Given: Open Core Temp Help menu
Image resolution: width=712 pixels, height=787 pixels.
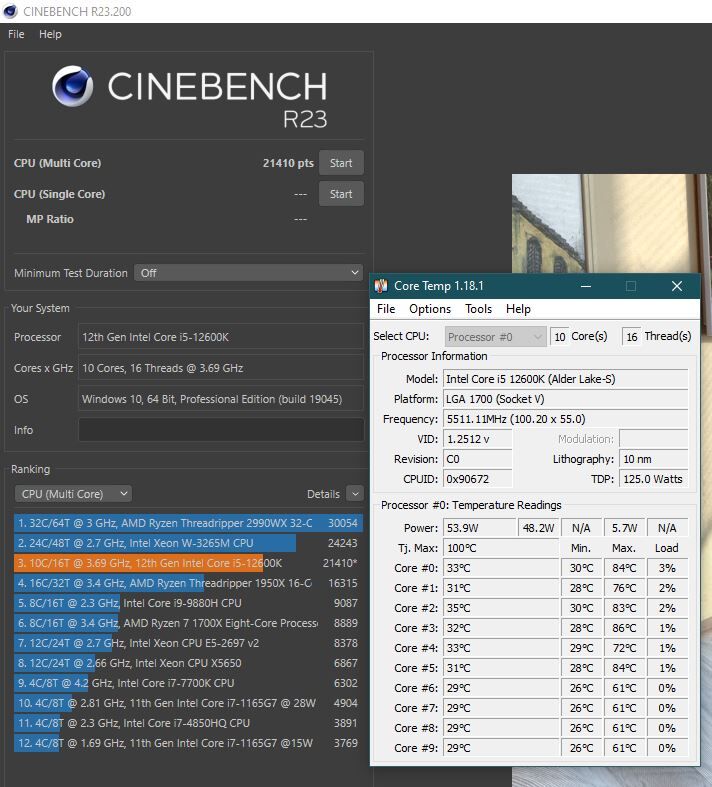Looking at the screenshot, I should coord(518,309).
